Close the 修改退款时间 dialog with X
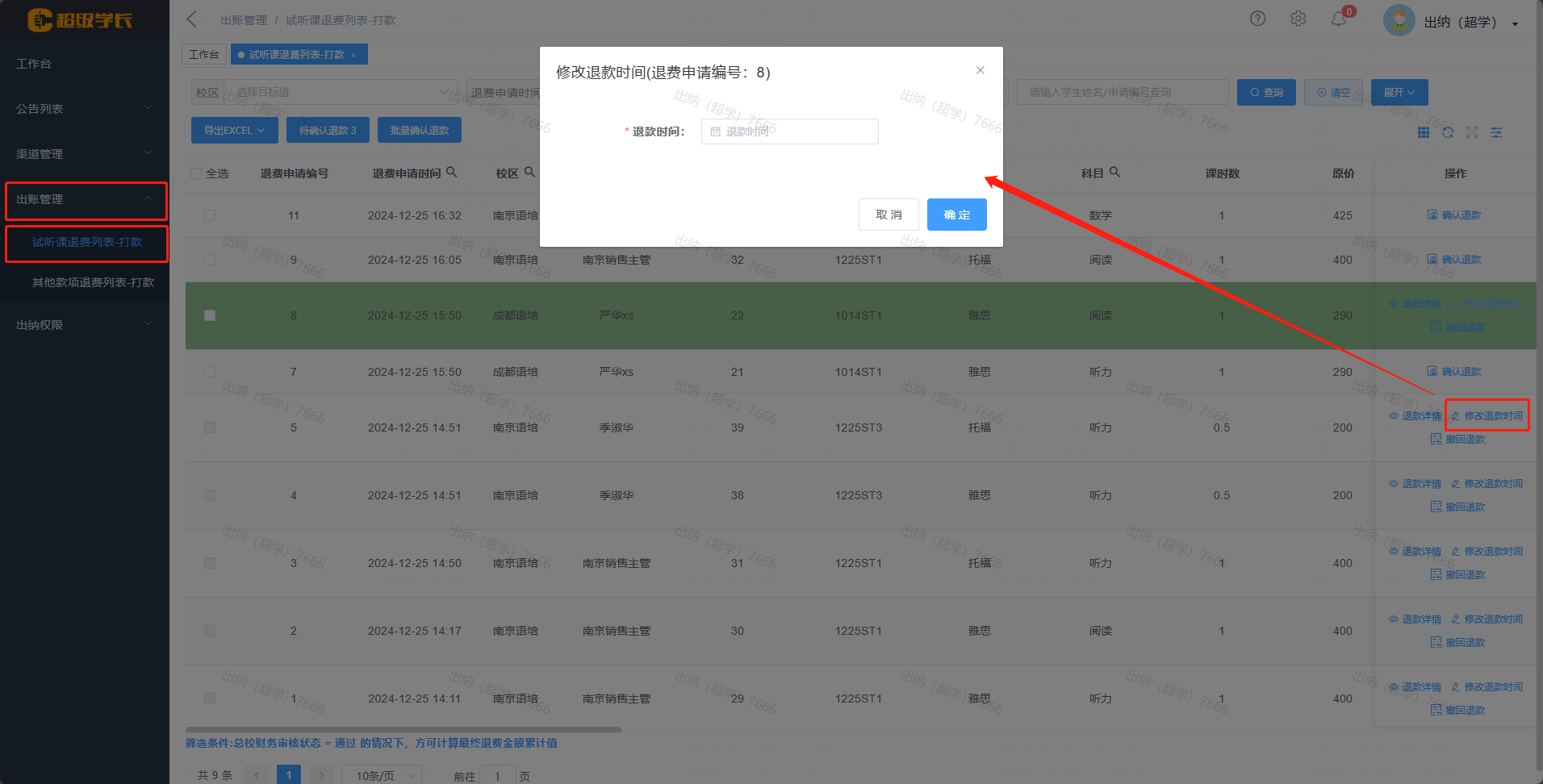 click(980, 70)
